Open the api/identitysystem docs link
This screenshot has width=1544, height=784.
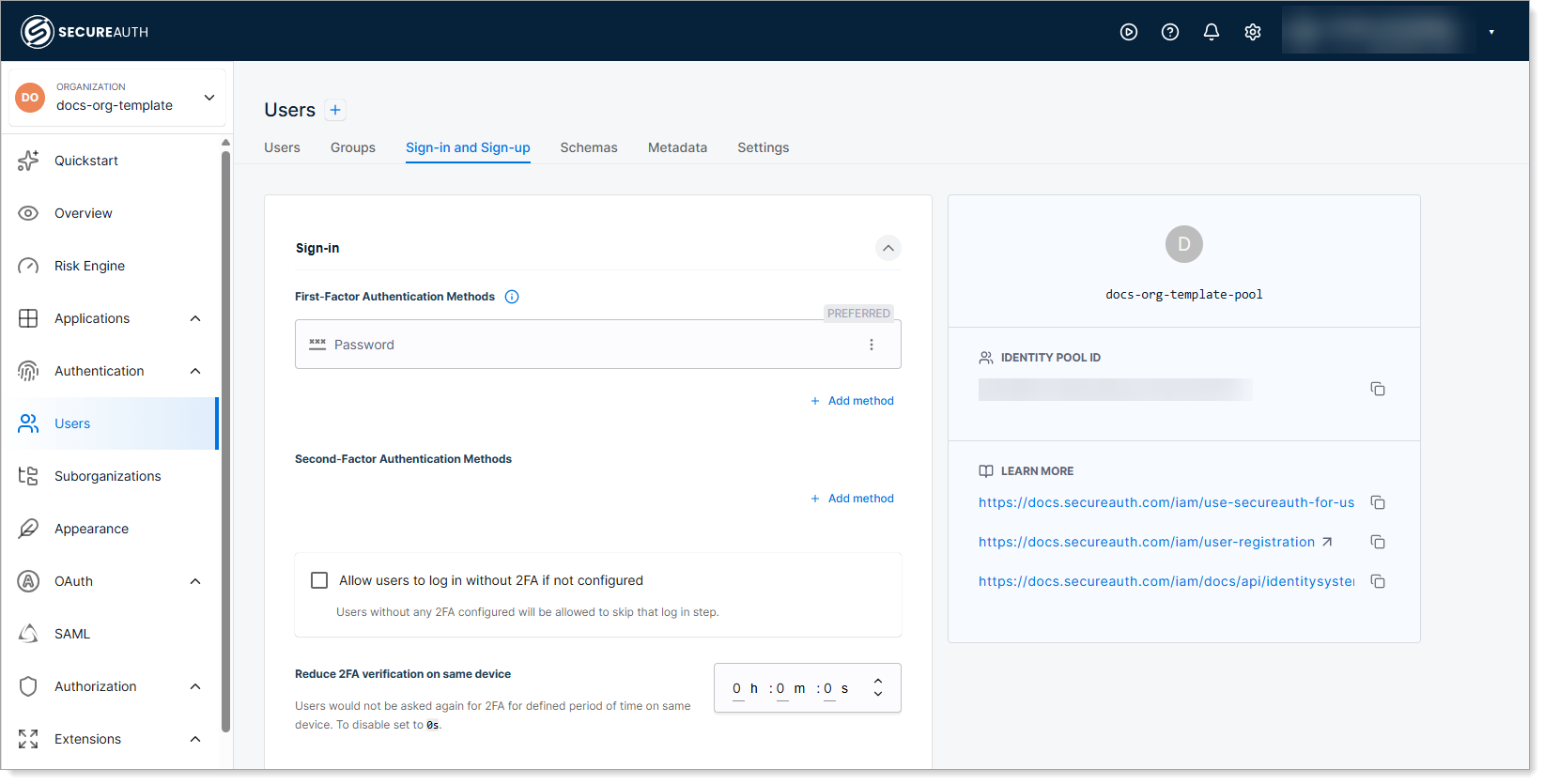pyautogui.click(x=1166, y=581)
